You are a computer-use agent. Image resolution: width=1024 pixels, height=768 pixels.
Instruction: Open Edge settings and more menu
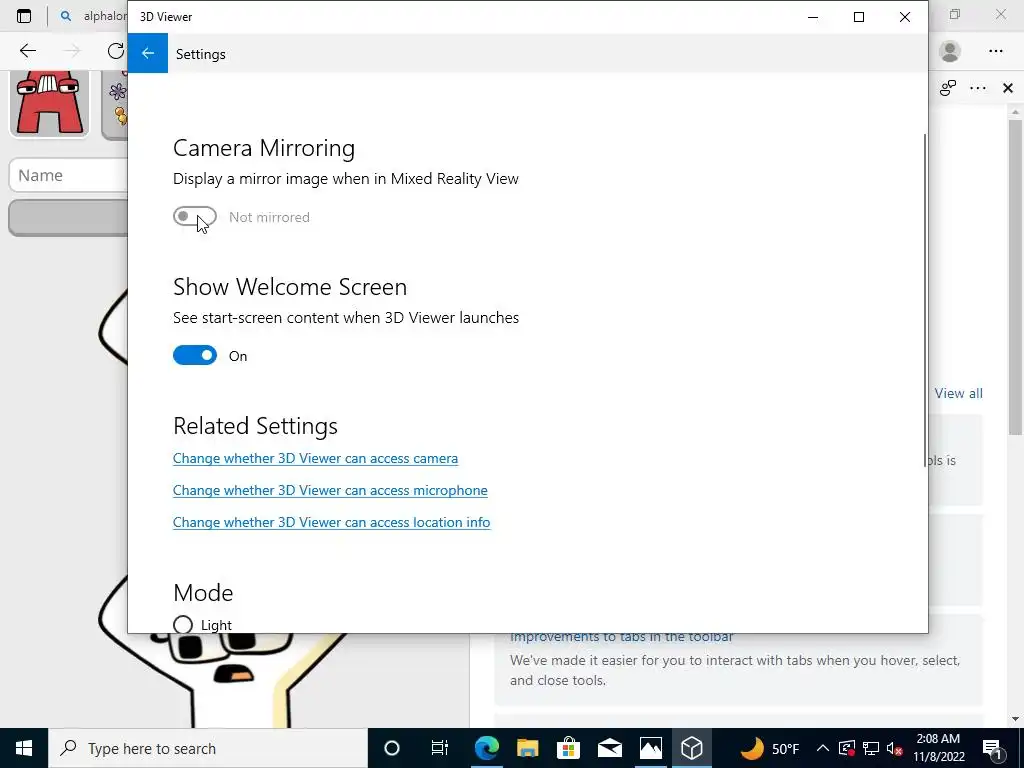click(995, 51)
